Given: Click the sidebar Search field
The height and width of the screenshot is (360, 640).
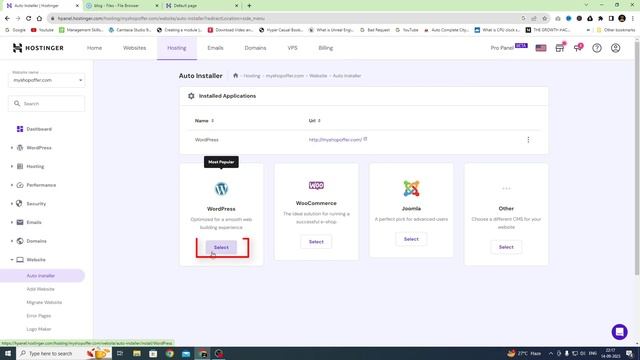Looking at the screenshot, I should click(47, 104).
